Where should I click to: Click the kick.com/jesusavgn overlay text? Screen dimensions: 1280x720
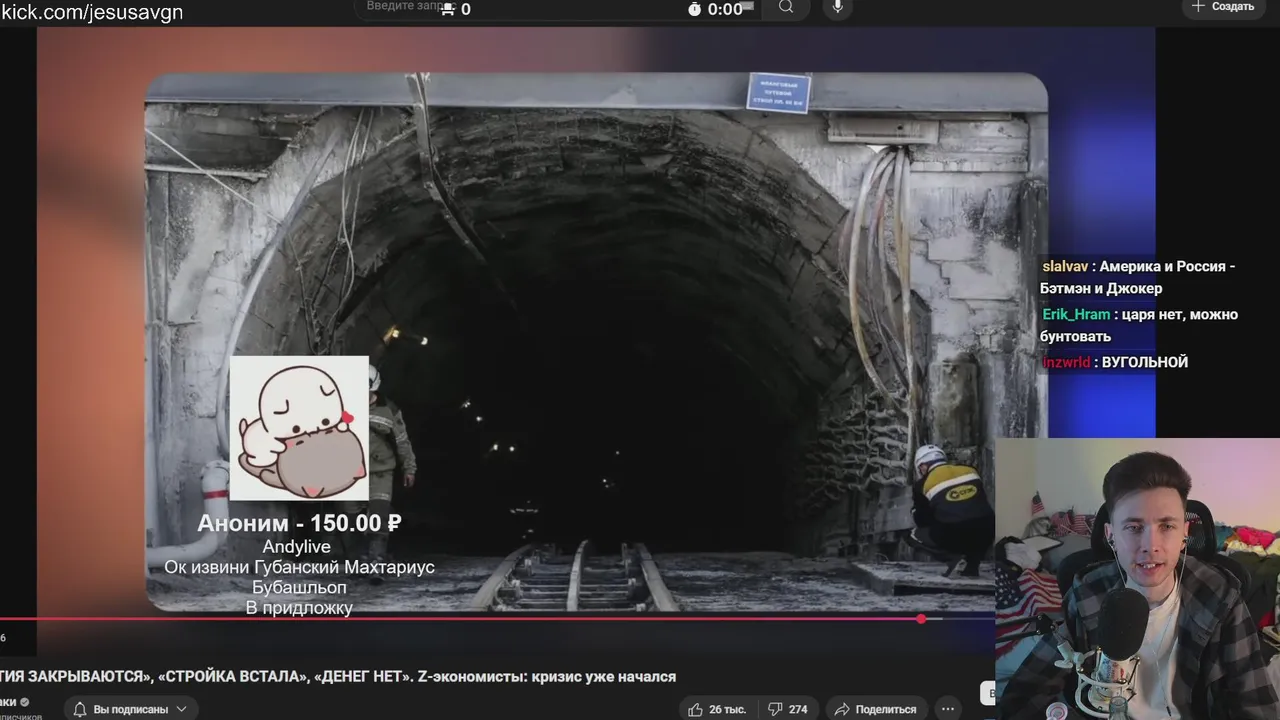pos(92,12)
